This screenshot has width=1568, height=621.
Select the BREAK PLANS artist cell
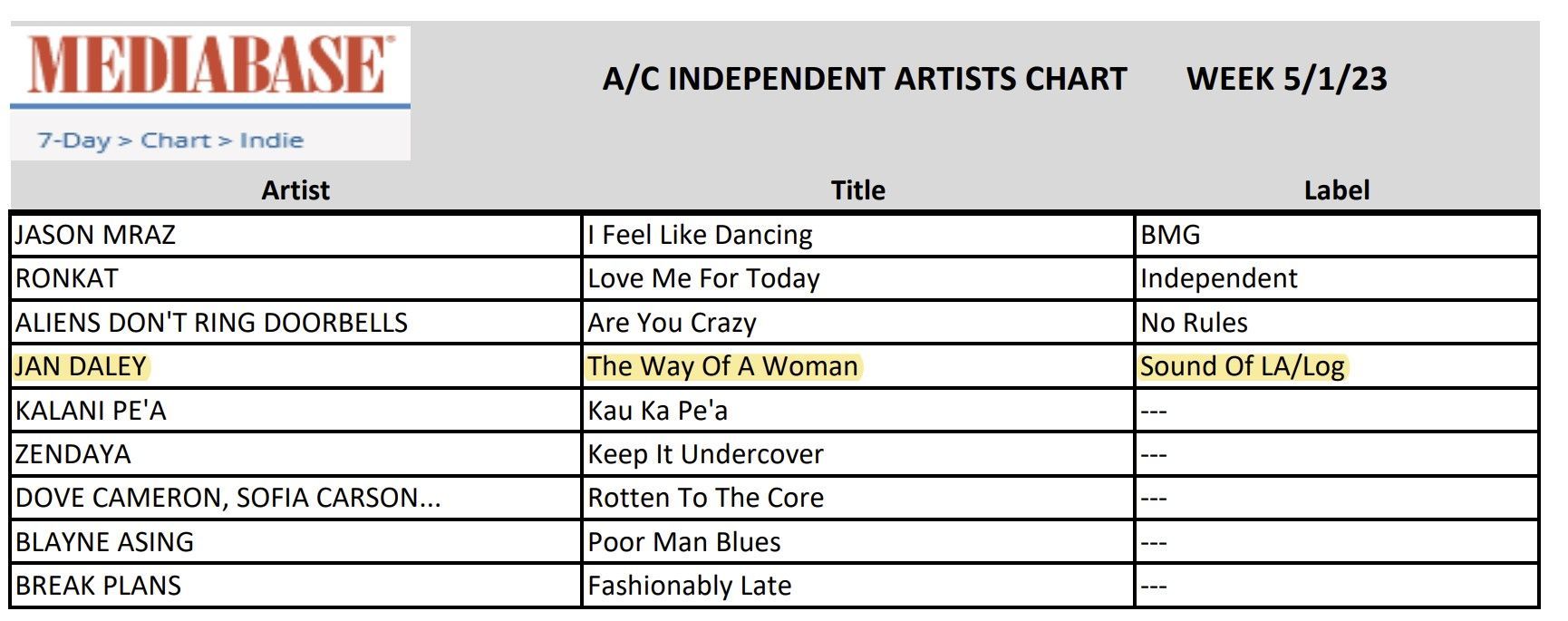[x=98, y=586]
